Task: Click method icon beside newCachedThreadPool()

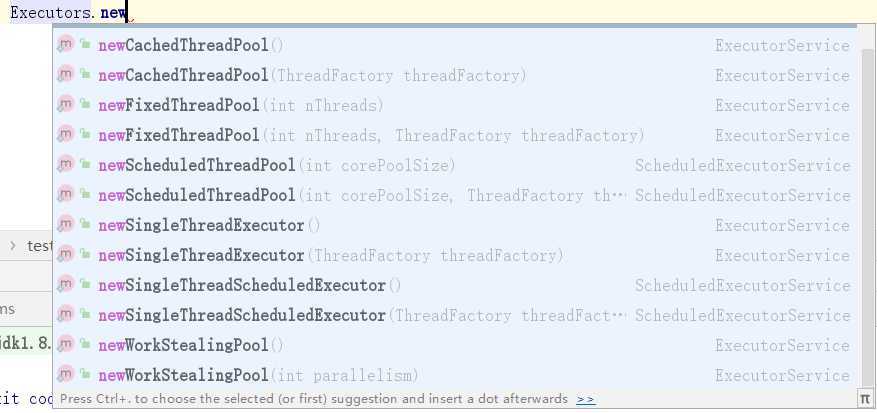Action: pos(65,44)
